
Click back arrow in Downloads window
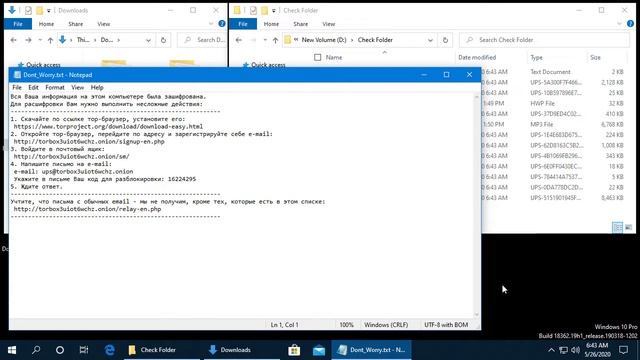13,40
